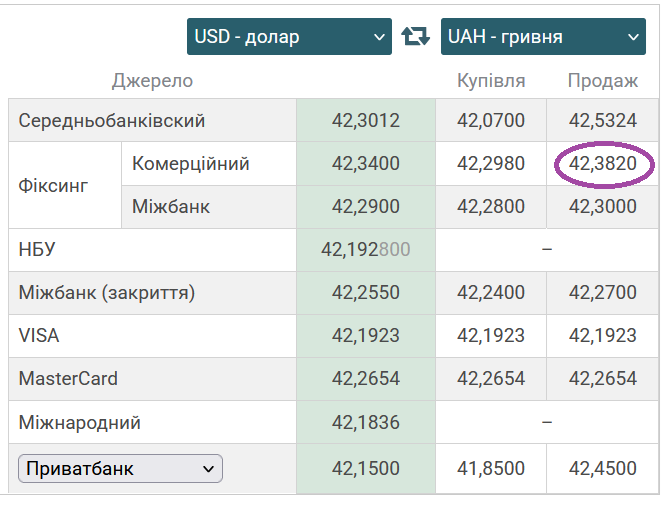
Task: Click Приватбанк buy rate 41,8500
Action: pos(491,468)
